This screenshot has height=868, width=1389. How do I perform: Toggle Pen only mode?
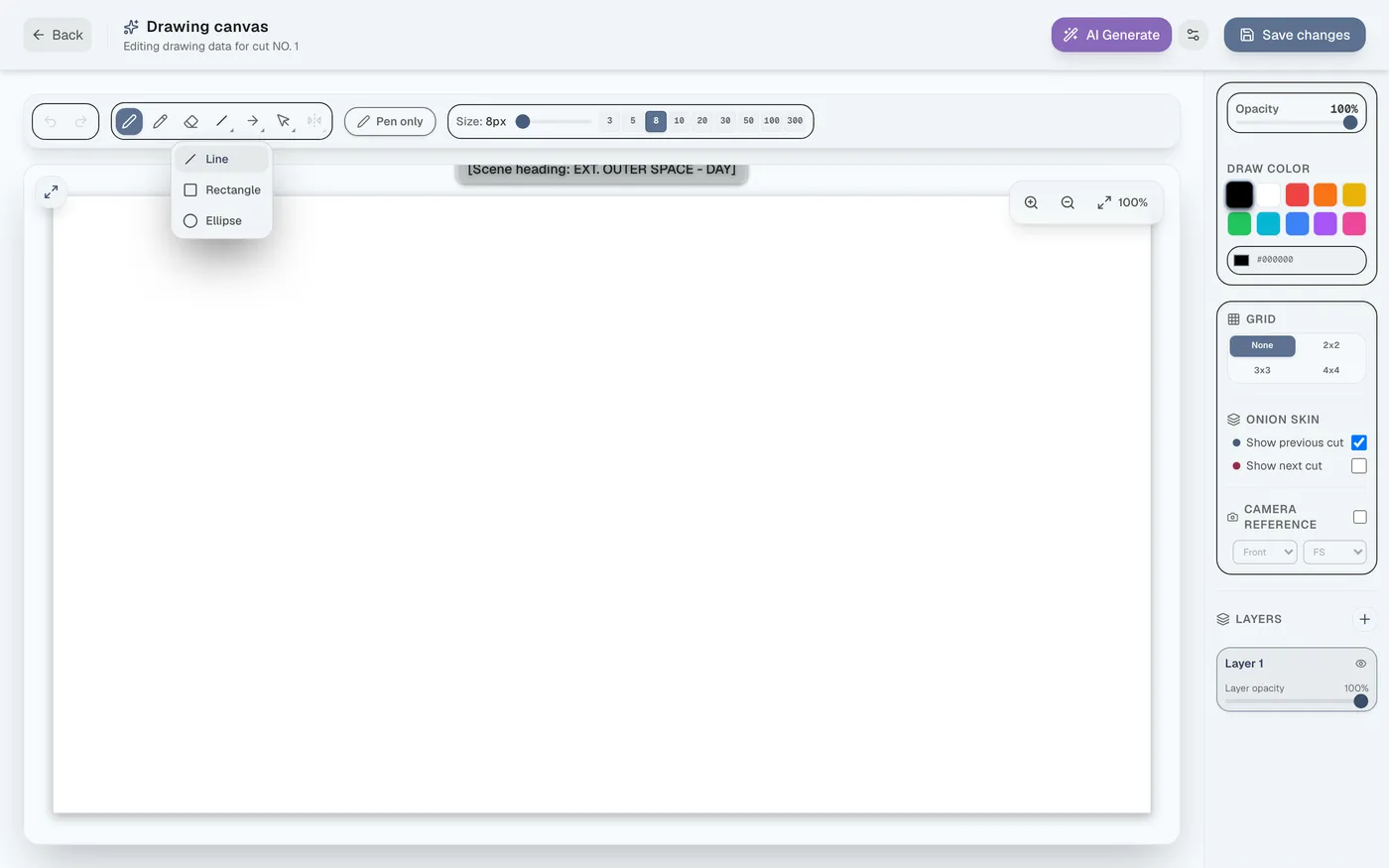click(390, 121)
